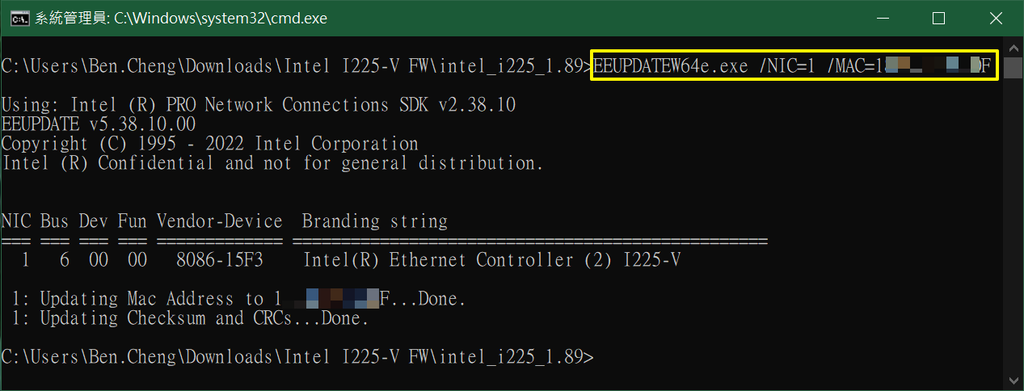This screenshot has height=391, width=1024.
Task: Maximize the command prompt window
Action: [x=938, y=18]
